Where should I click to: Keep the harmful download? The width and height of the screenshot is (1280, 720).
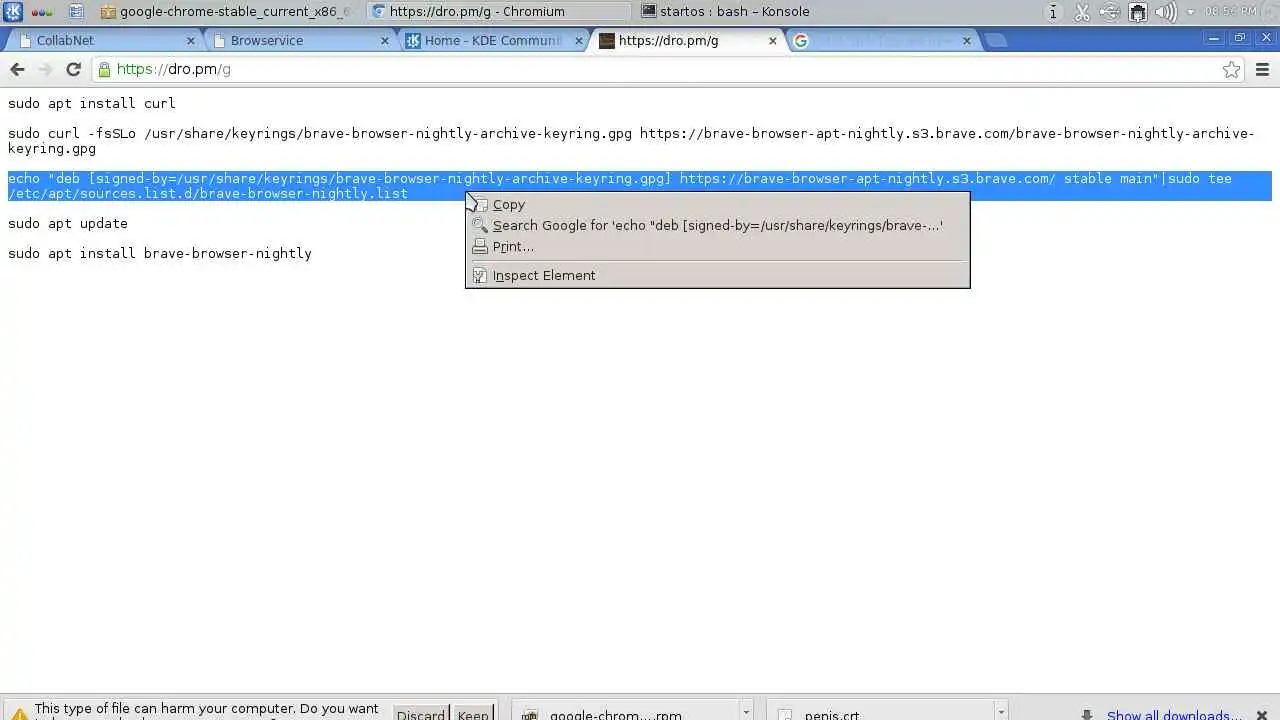point(473,713)
